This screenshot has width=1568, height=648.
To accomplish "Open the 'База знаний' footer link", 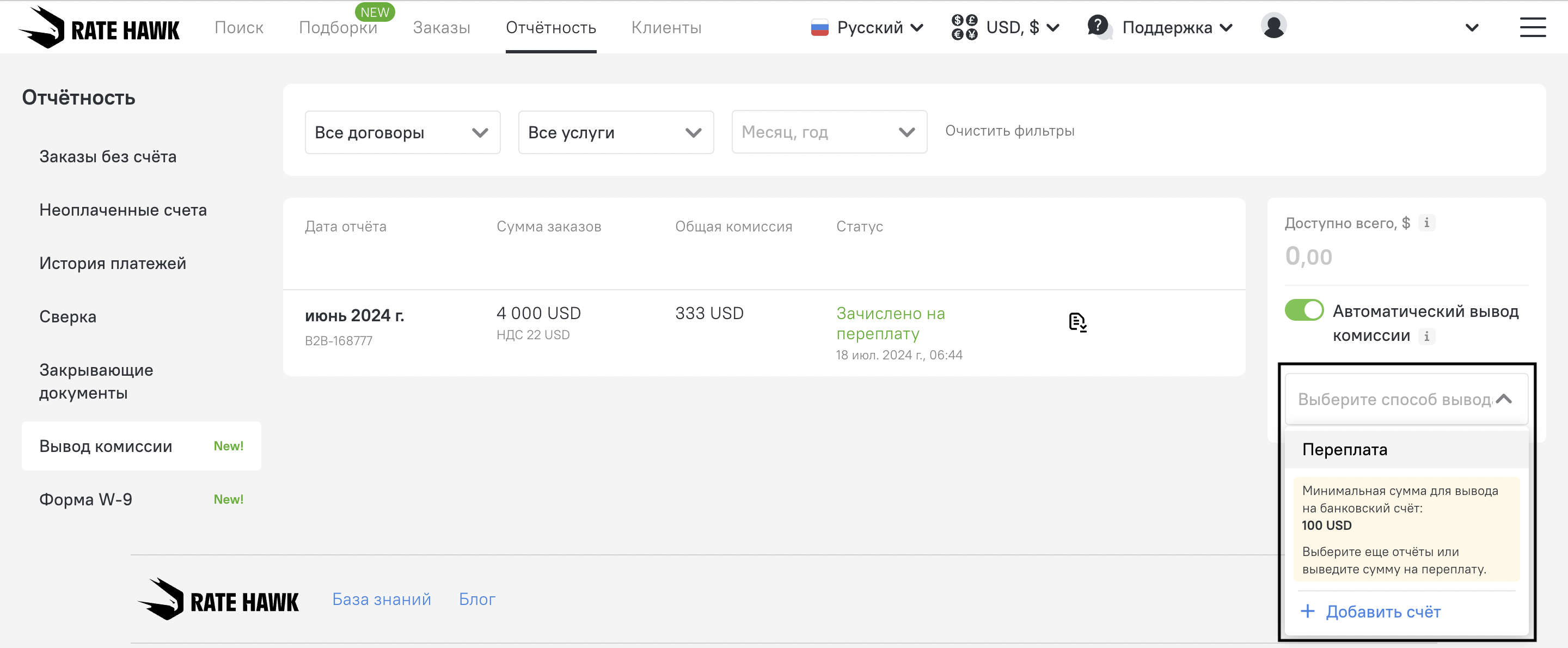I will pos(381,600).
